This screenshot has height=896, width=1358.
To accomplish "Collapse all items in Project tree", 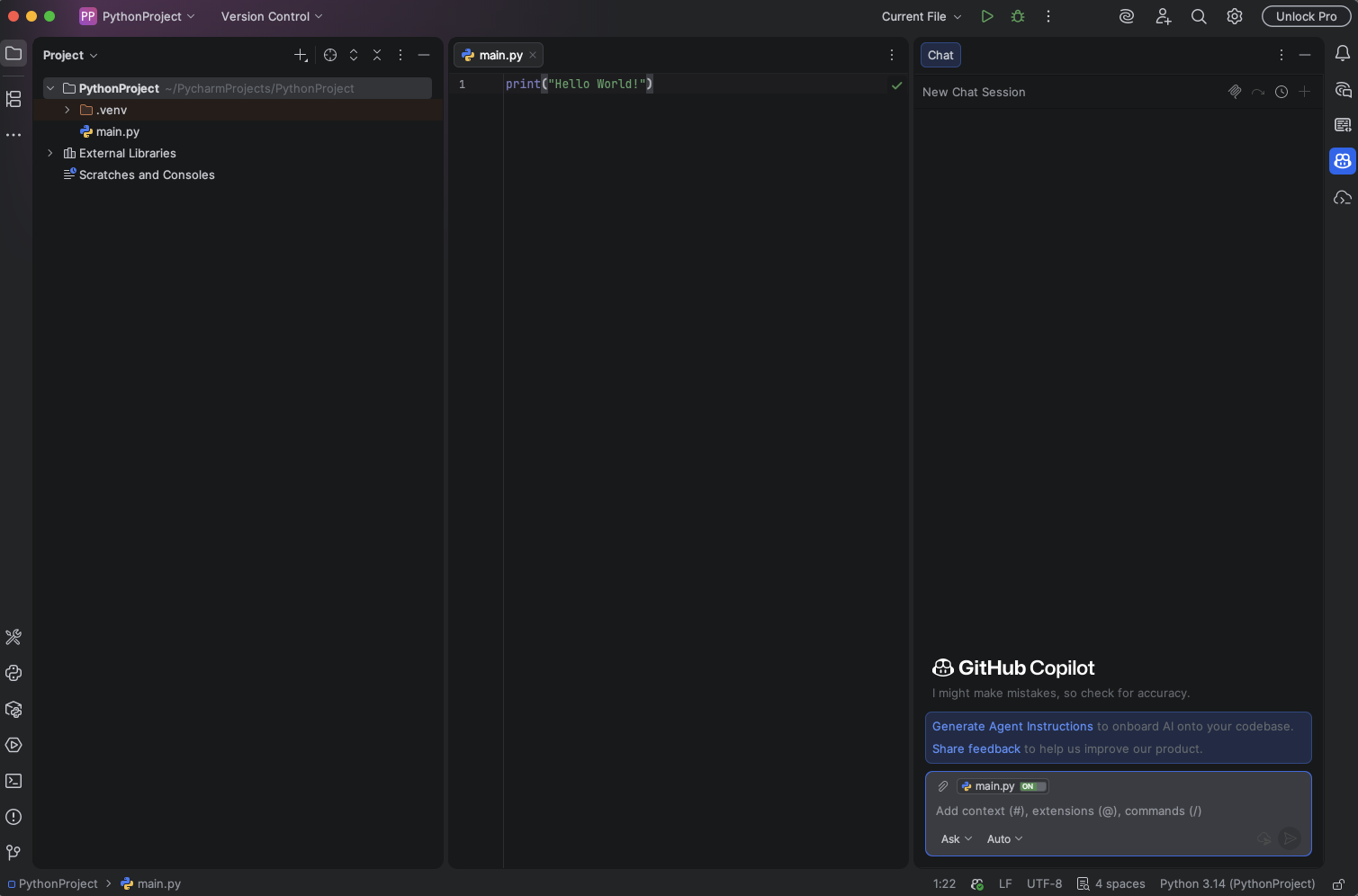I will click(377, 55).
